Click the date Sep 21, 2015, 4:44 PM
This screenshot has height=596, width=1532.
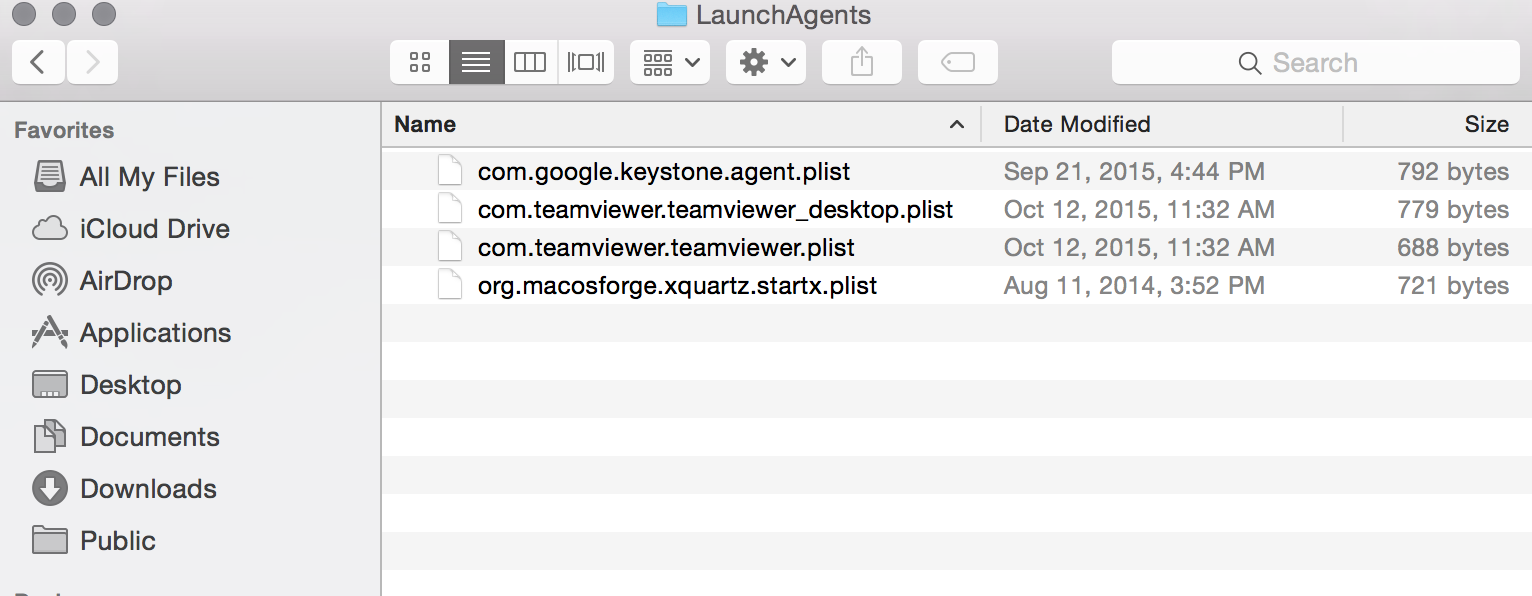pos(1134,172)
